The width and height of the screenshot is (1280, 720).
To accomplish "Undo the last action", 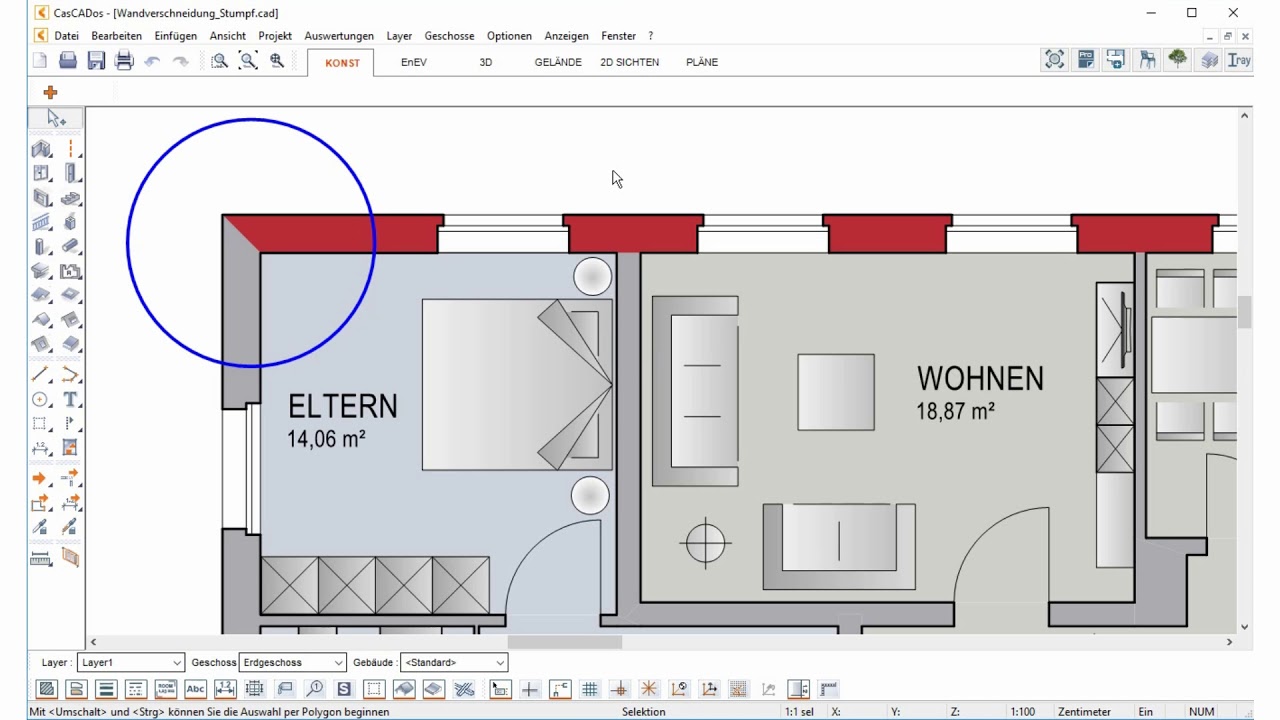I will coord(152,61).
